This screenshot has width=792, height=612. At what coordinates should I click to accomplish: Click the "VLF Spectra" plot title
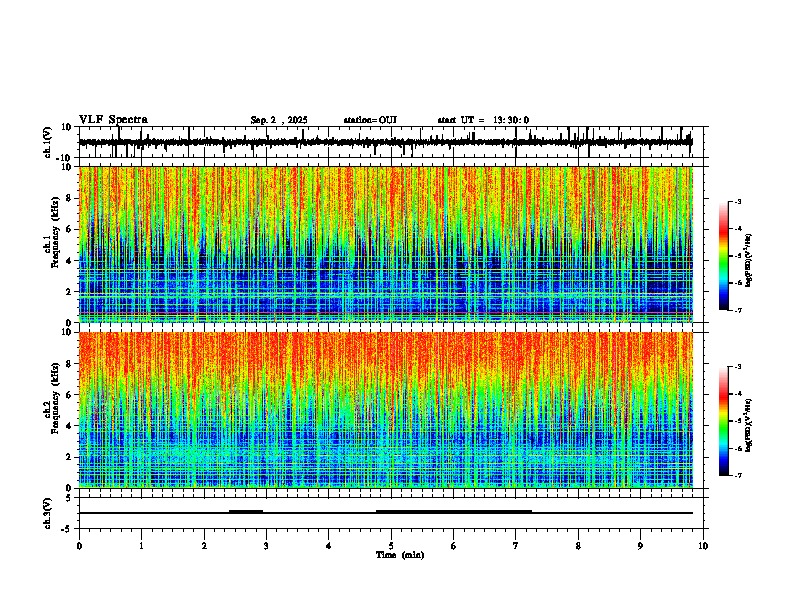(x=113, y=120)
